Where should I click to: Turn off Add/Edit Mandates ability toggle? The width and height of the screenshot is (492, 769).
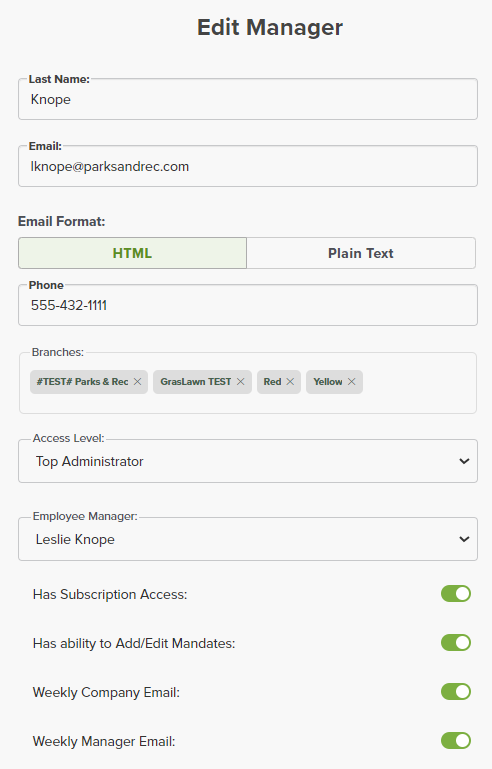pos(456,642)
